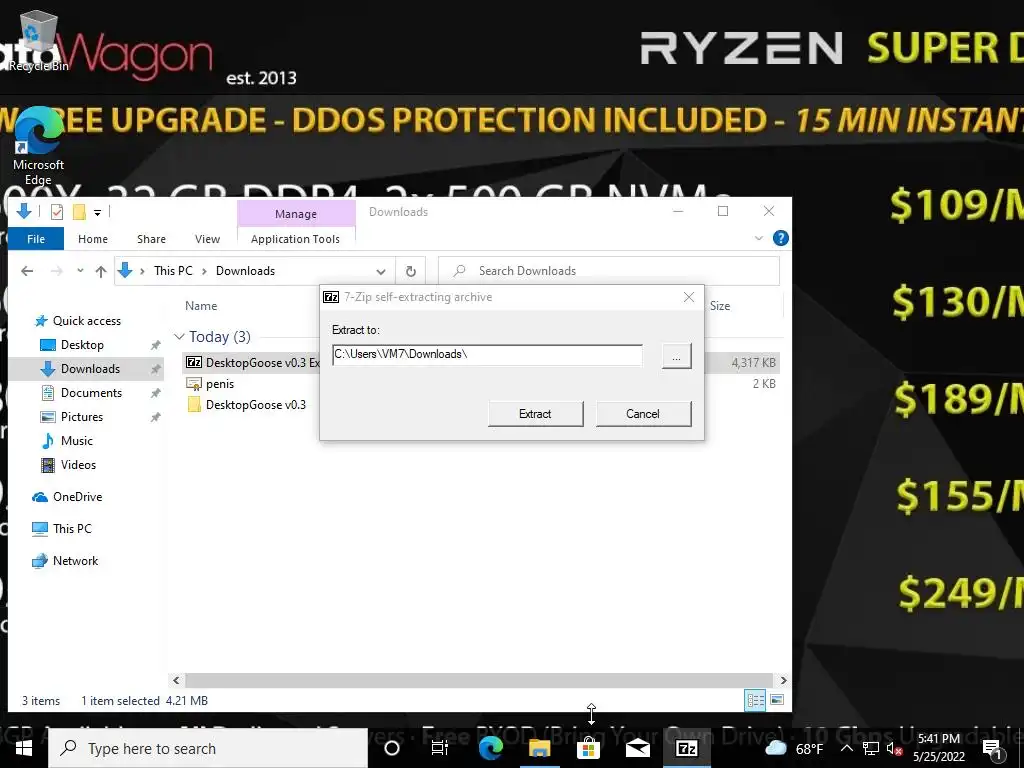This screenshot has height=768, width=1024.
Task: Unpin Desktop using its pin icon
Action: tap(155, 345)
